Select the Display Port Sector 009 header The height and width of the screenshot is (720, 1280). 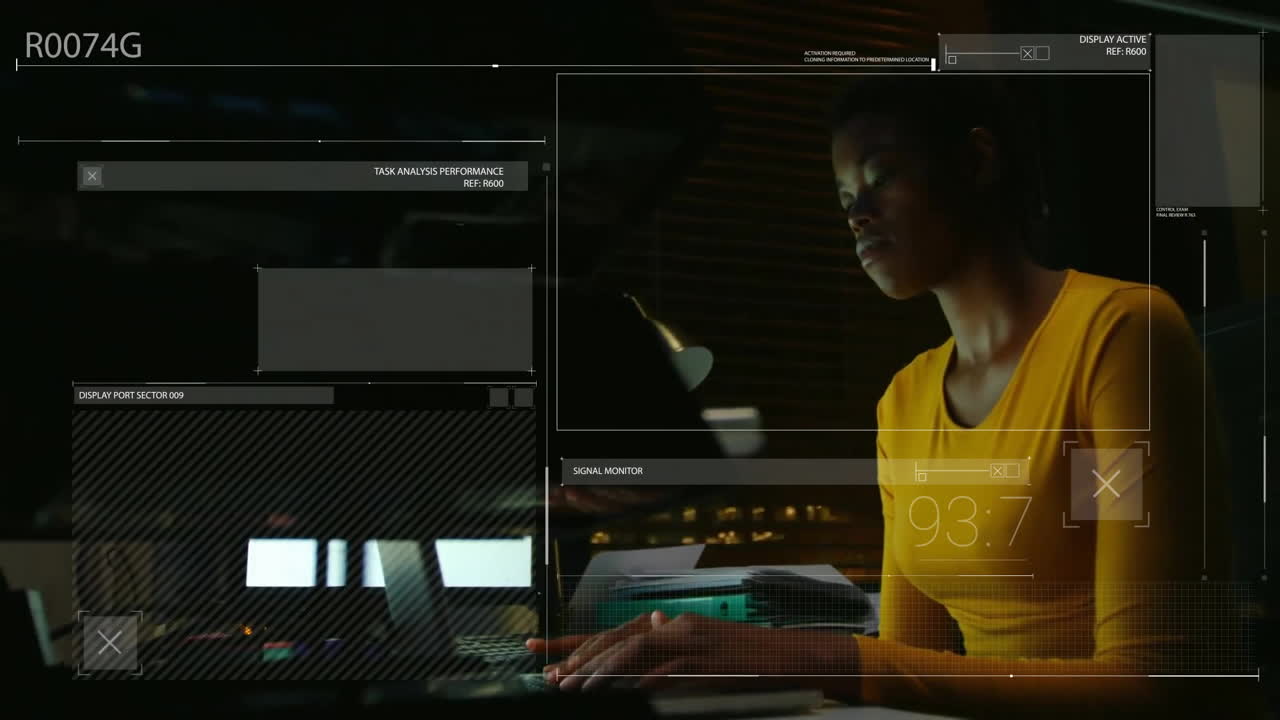tap(131, 395)
